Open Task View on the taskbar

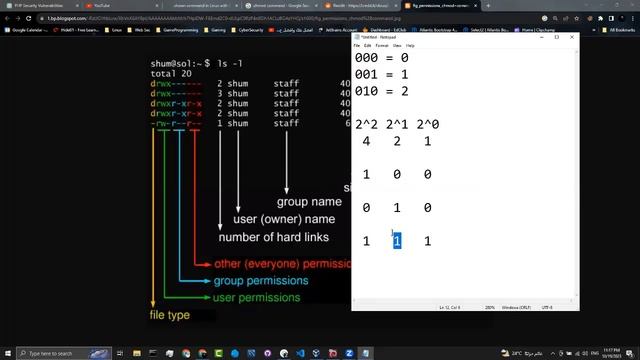click(120, 353)
